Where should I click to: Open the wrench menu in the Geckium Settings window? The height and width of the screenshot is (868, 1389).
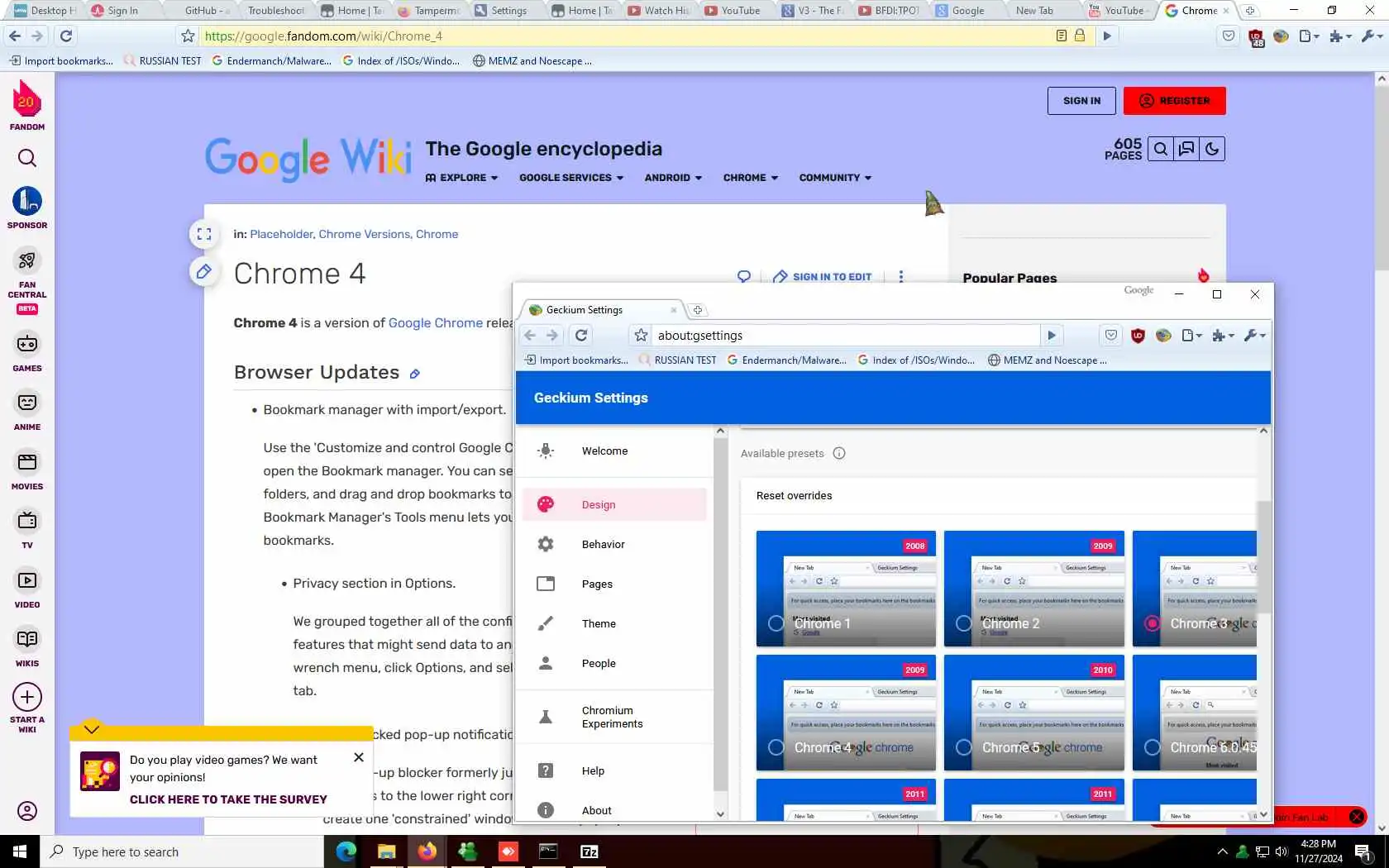[1254, 336]
